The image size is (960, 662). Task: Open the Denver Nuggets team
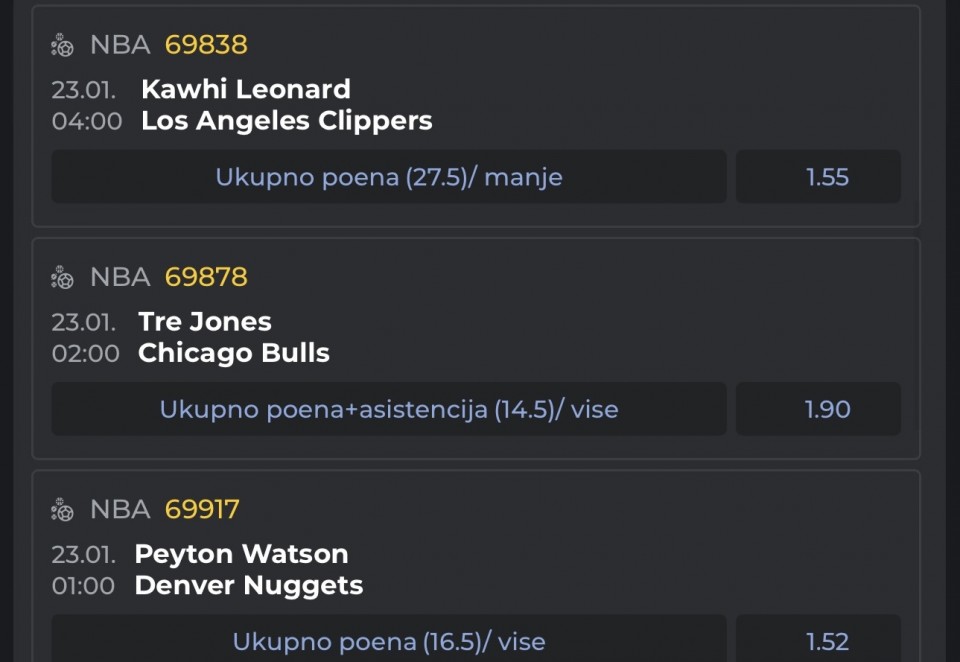[249, 585]
